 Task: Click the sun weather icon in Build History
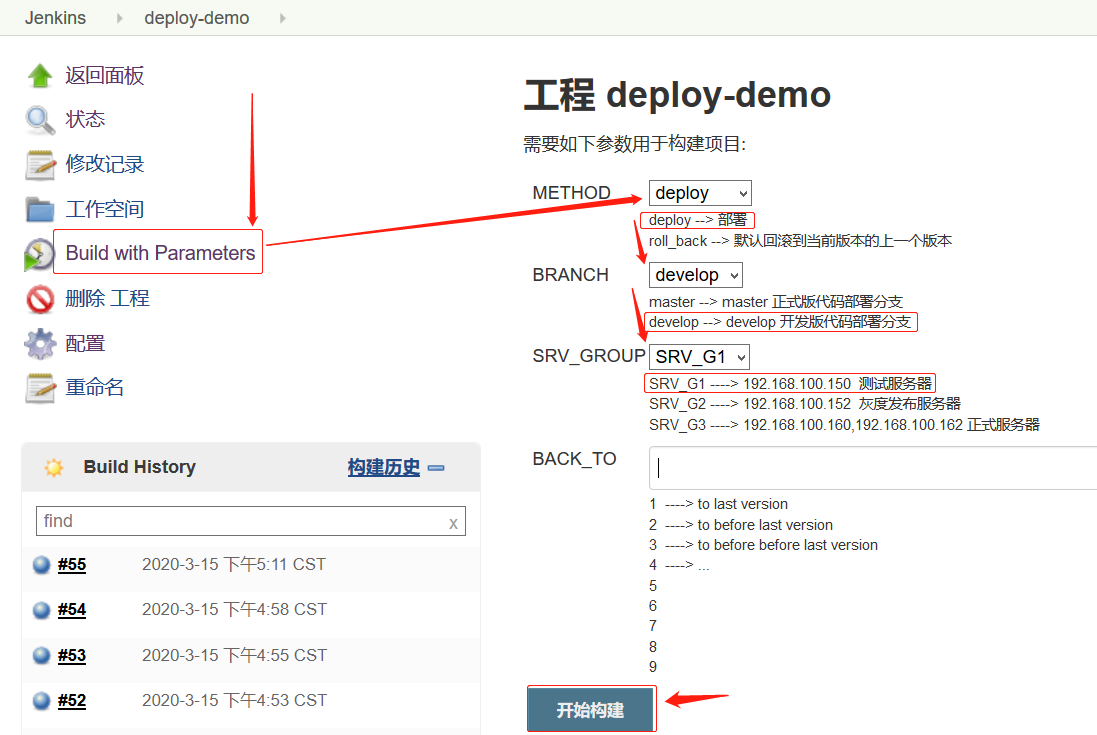click(x=54, y=467)
